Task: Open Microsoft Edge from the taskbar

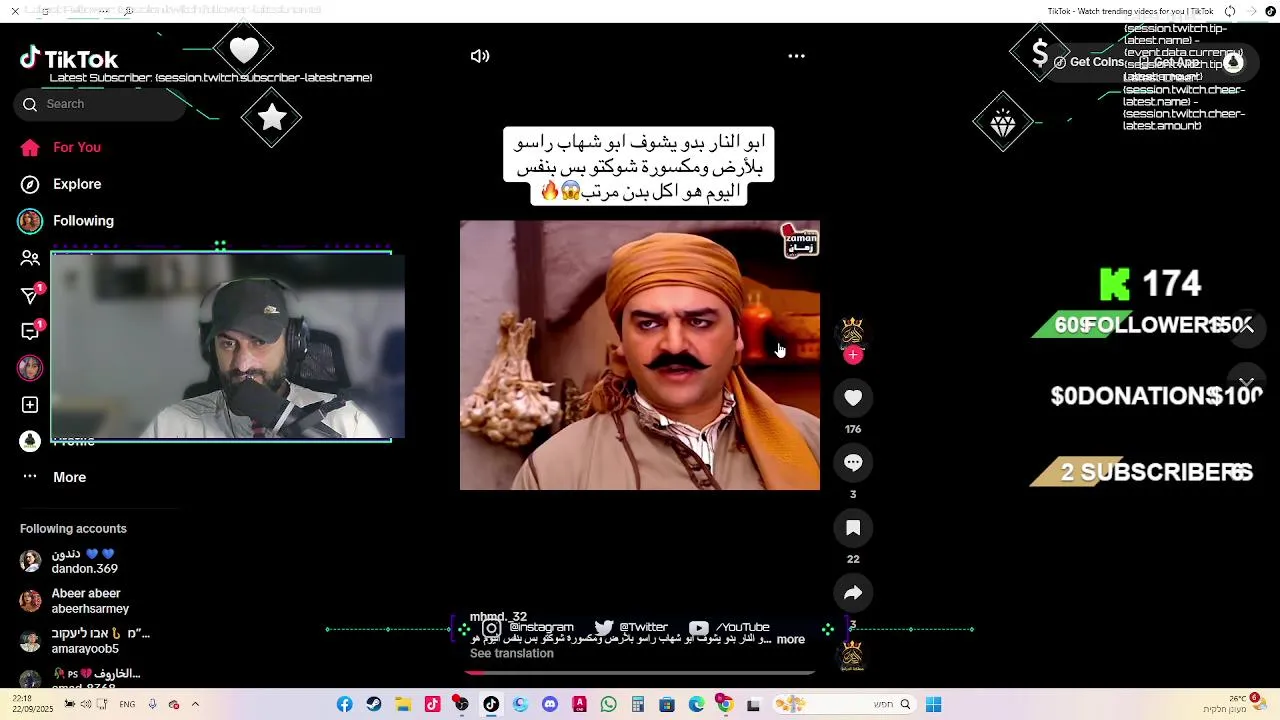Action: pos(697,705)
